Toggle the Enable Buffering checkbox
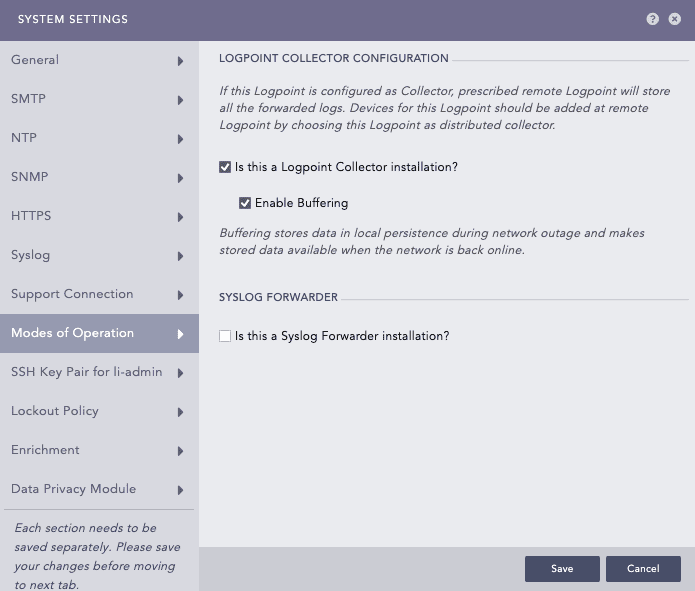This screenshot has height=591, width=695. (x=245, y=203)
